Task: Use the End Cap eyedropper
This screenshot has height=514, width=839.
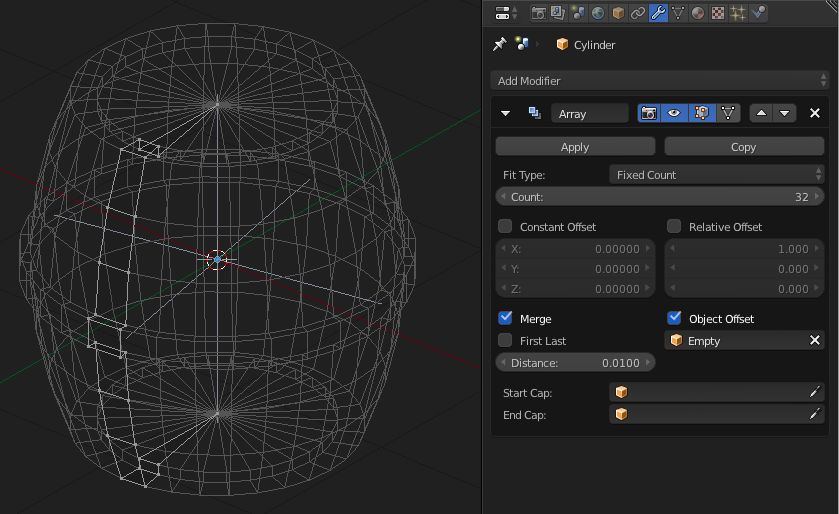Action: 814,415
